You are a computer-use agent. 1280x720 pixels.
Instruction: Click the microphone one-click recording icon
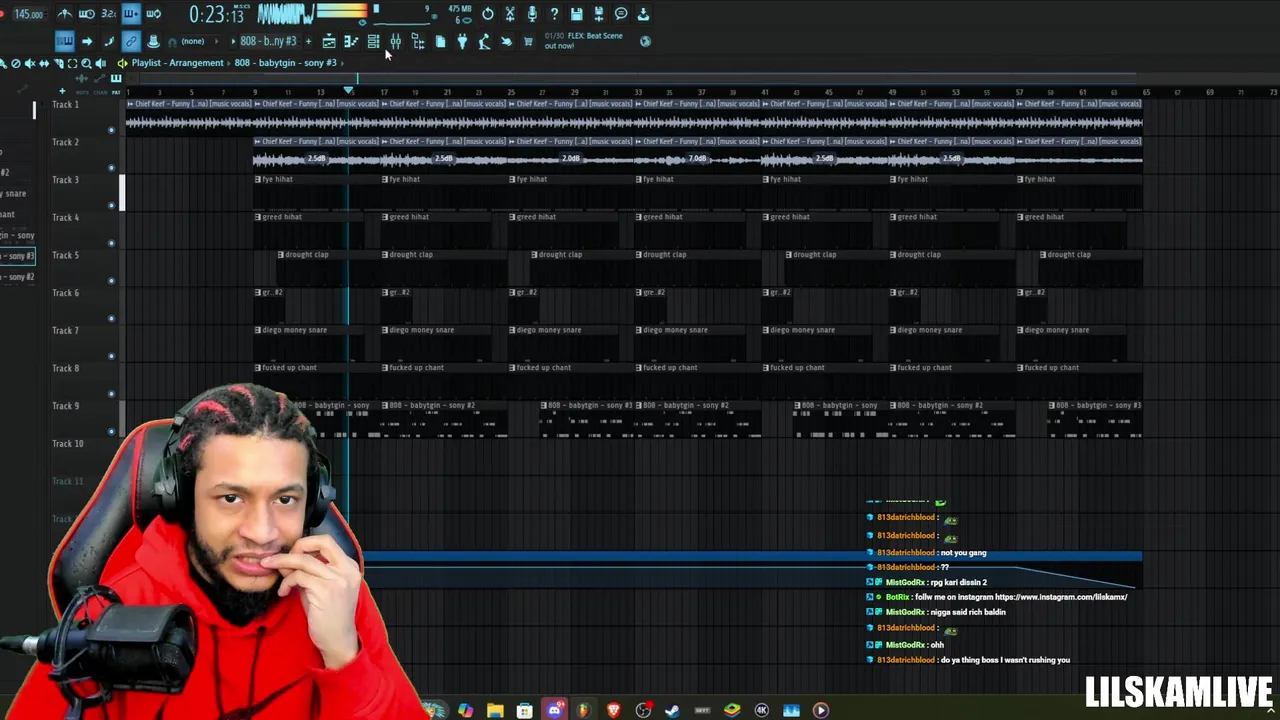[532, 14]
